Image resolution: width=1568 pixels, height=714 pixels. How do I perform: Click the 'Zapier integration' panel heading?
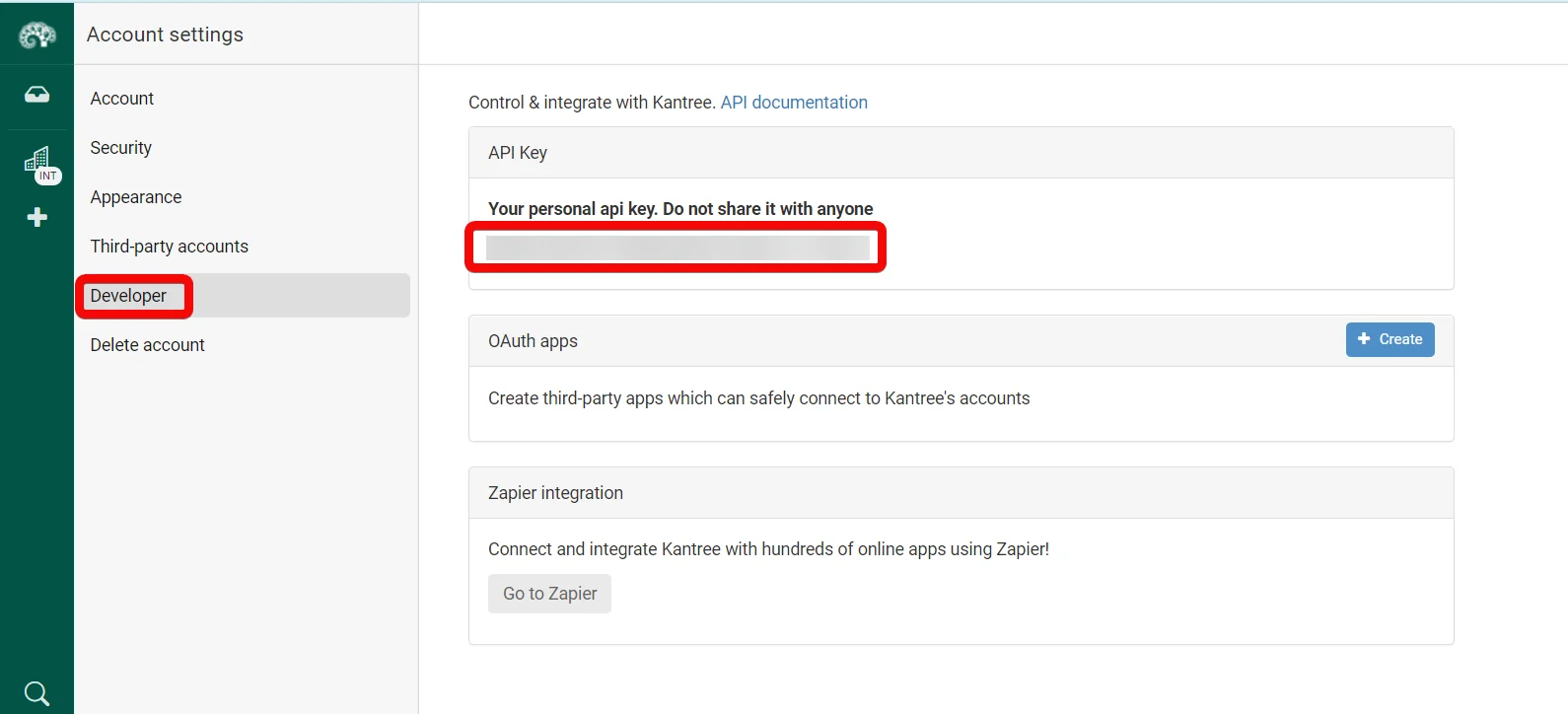(555, 493)
